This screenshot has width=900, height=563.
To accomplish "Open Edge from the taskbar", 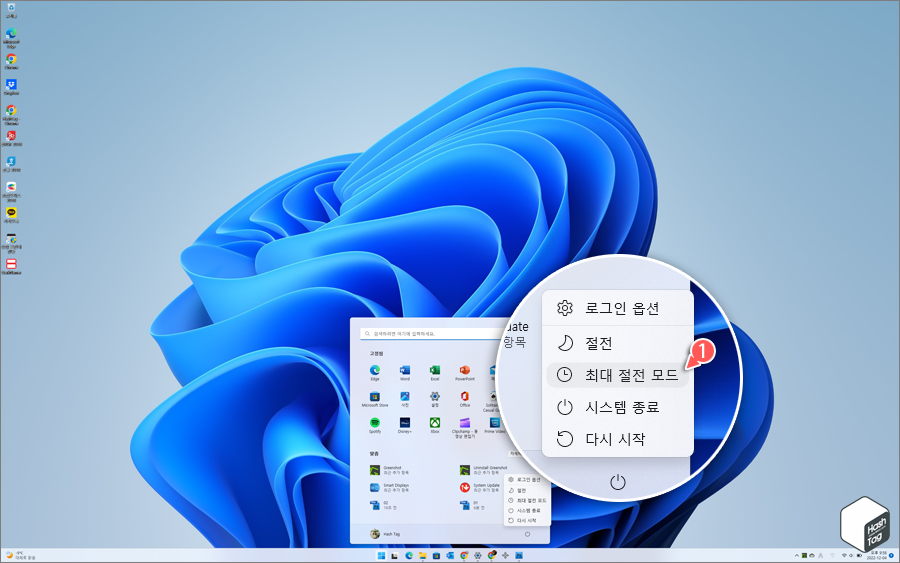I will tap(409, 556).
